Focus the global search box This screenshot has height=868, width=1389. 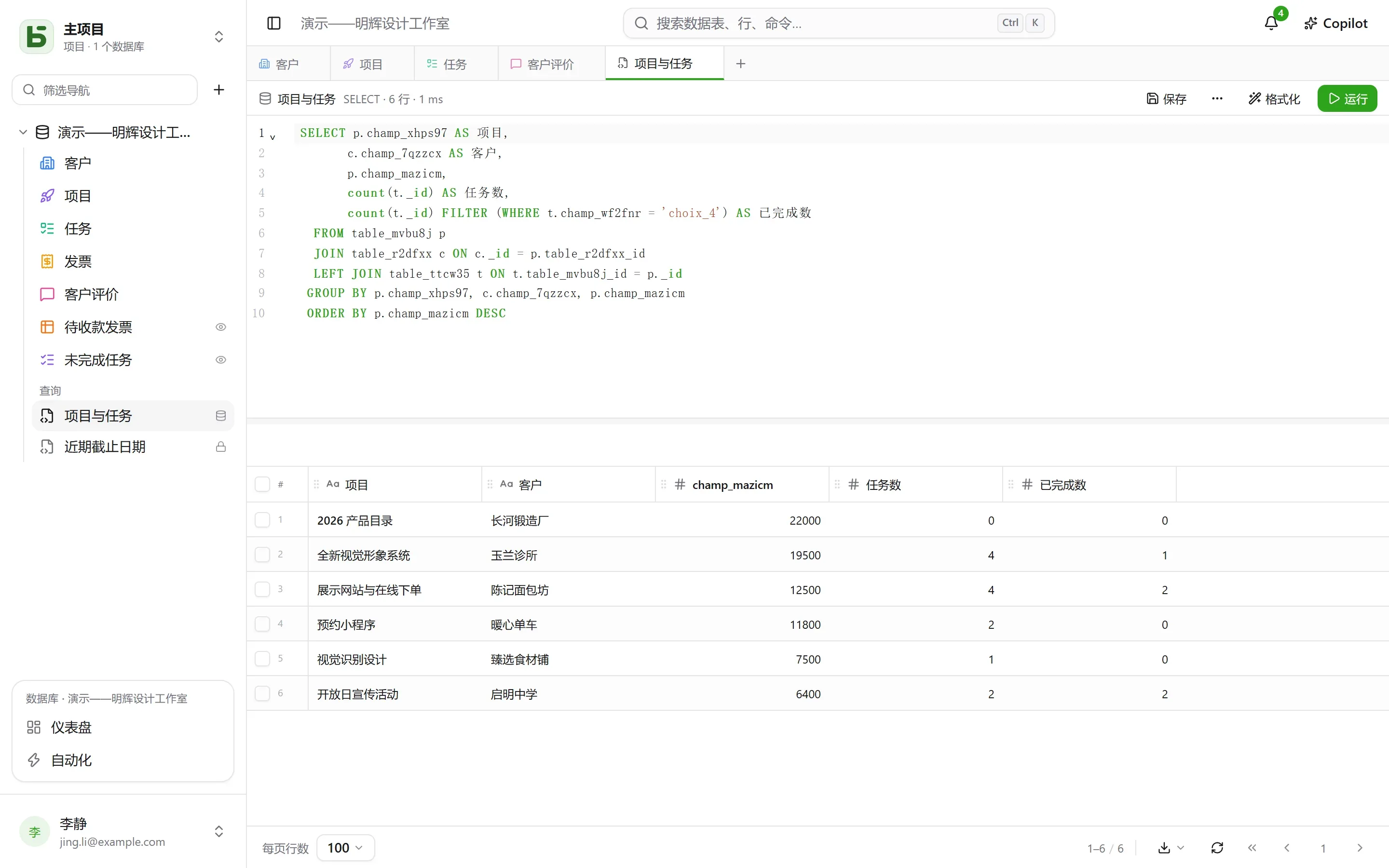(x=839, y=24)
